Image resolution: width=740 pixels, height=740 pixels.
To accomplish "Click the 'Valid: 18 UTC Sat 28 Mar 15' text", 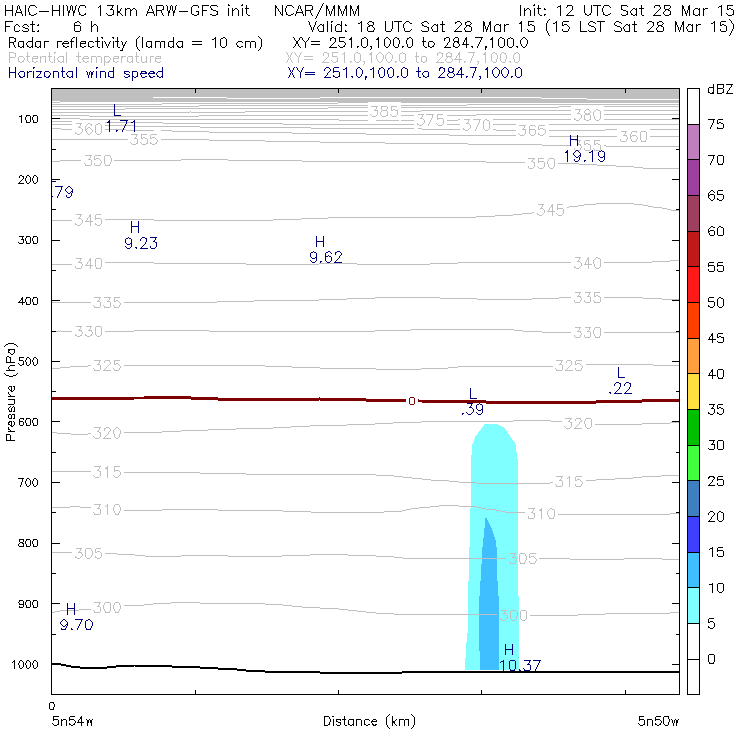I will pos(421,27).
